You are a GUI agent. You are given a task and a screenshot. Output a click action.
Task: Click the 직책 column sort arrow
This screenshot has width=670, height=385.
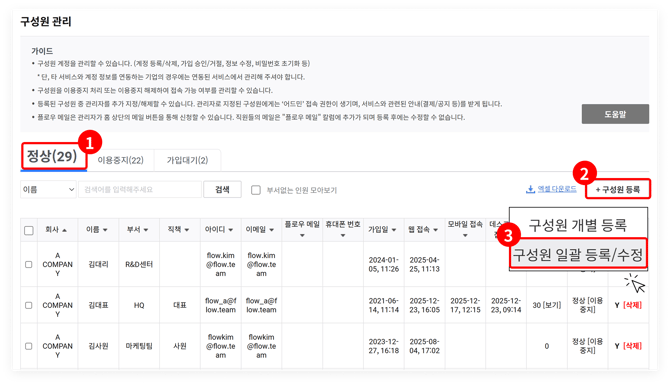(187, 230)
